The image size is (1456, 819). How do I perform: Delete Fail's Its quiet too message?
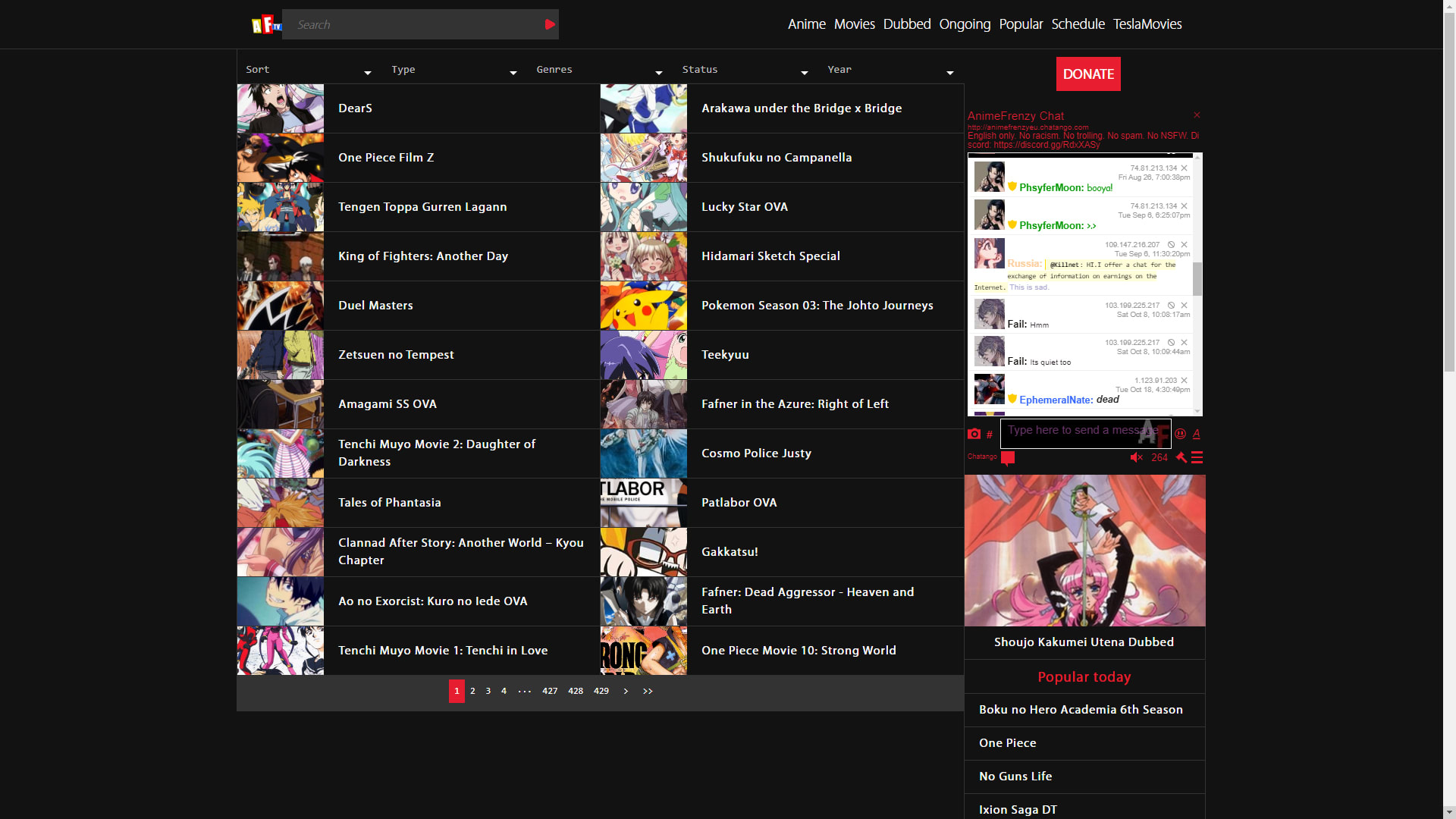point(1185,343)
